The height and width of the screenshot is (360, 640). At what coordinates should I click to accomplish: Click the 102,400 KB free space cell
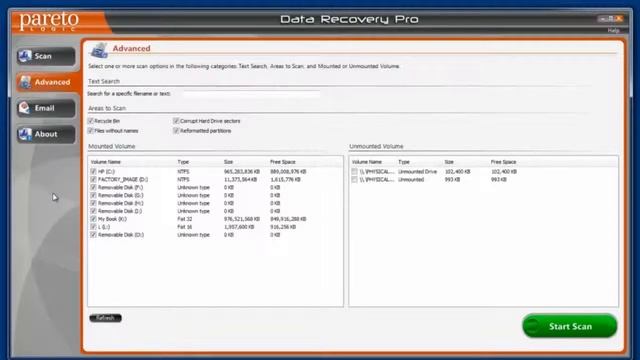click(x=504, y=171)
